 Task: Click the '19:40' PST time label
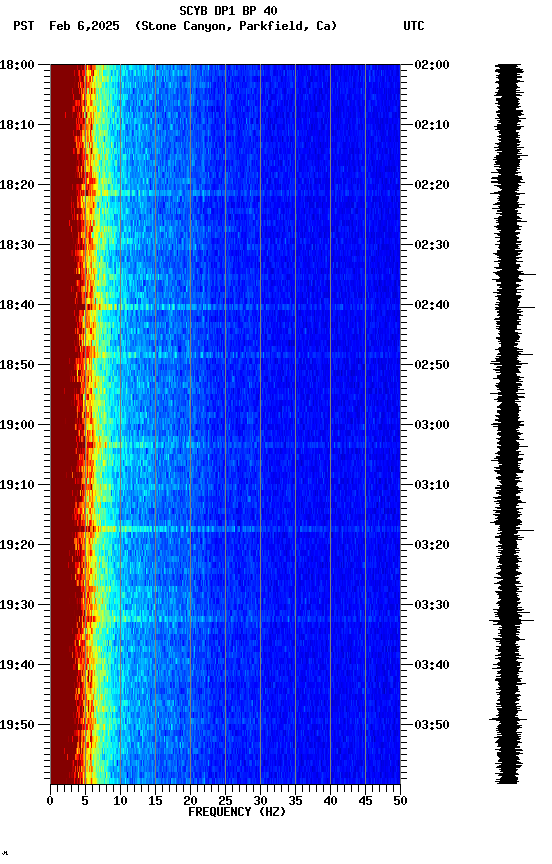point(17,665)
